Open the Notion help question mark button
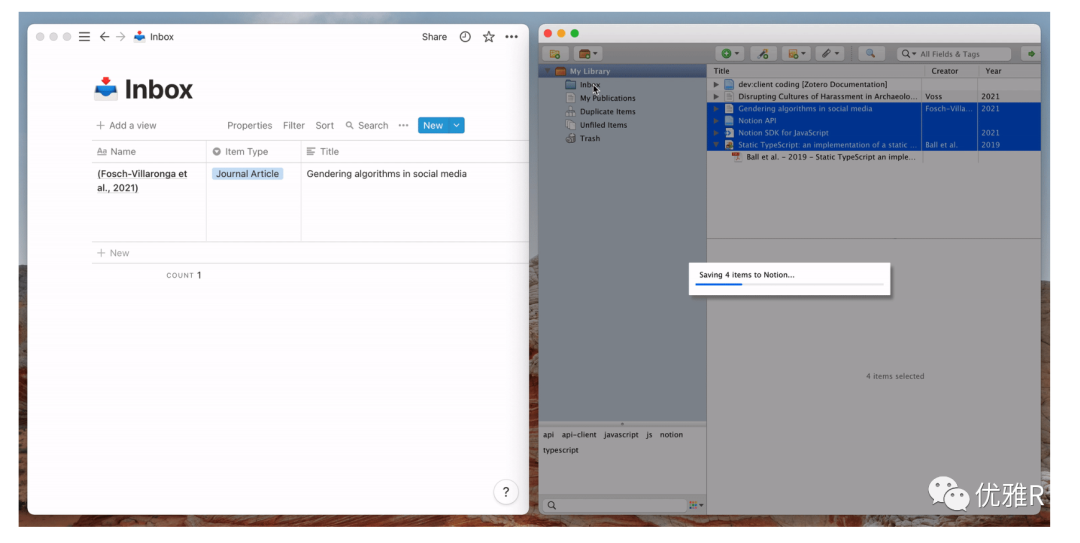 tap(506, 492)
